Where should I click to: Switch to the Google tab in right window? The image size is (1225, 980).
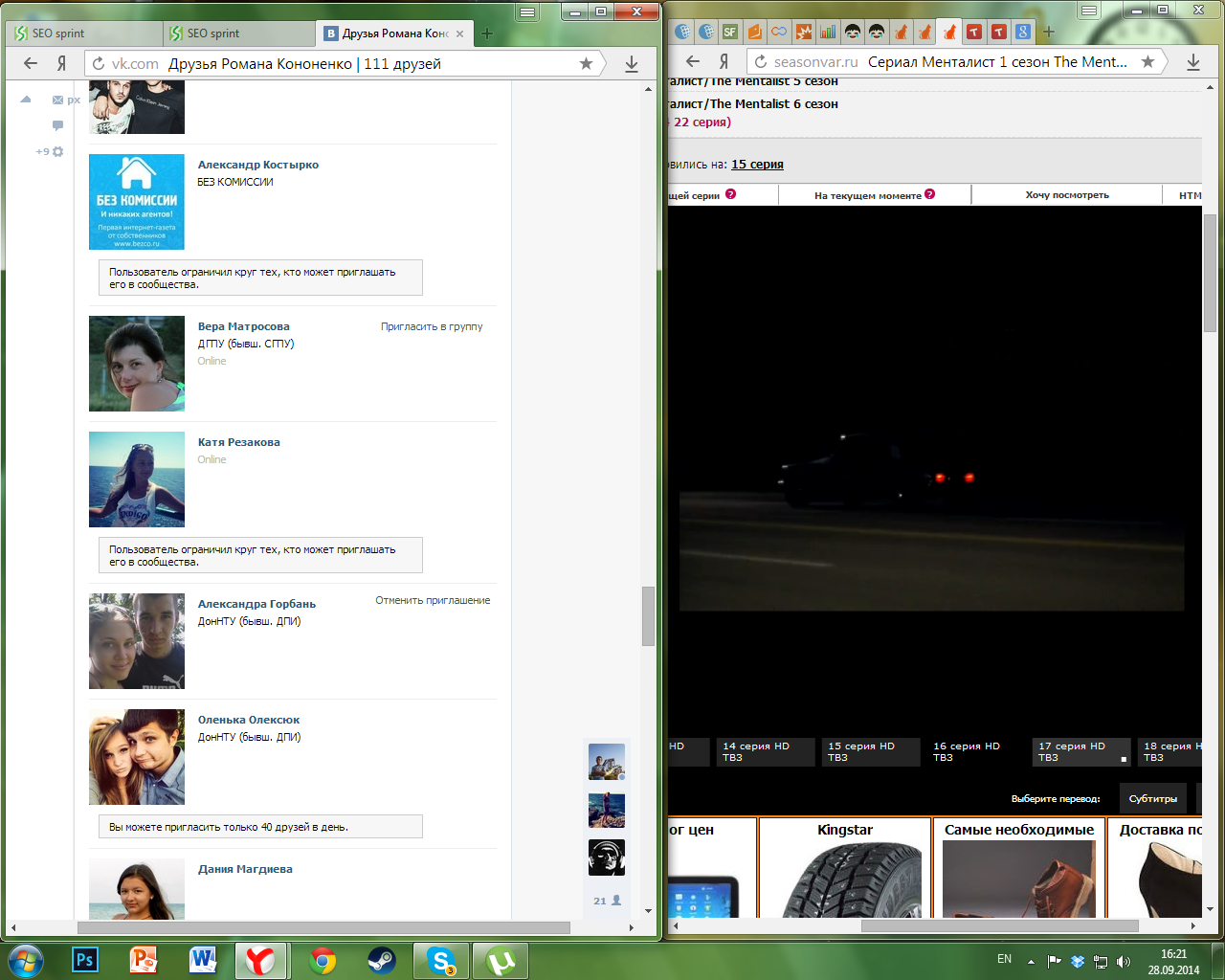pyautogui.click(x=1022, y=32)
